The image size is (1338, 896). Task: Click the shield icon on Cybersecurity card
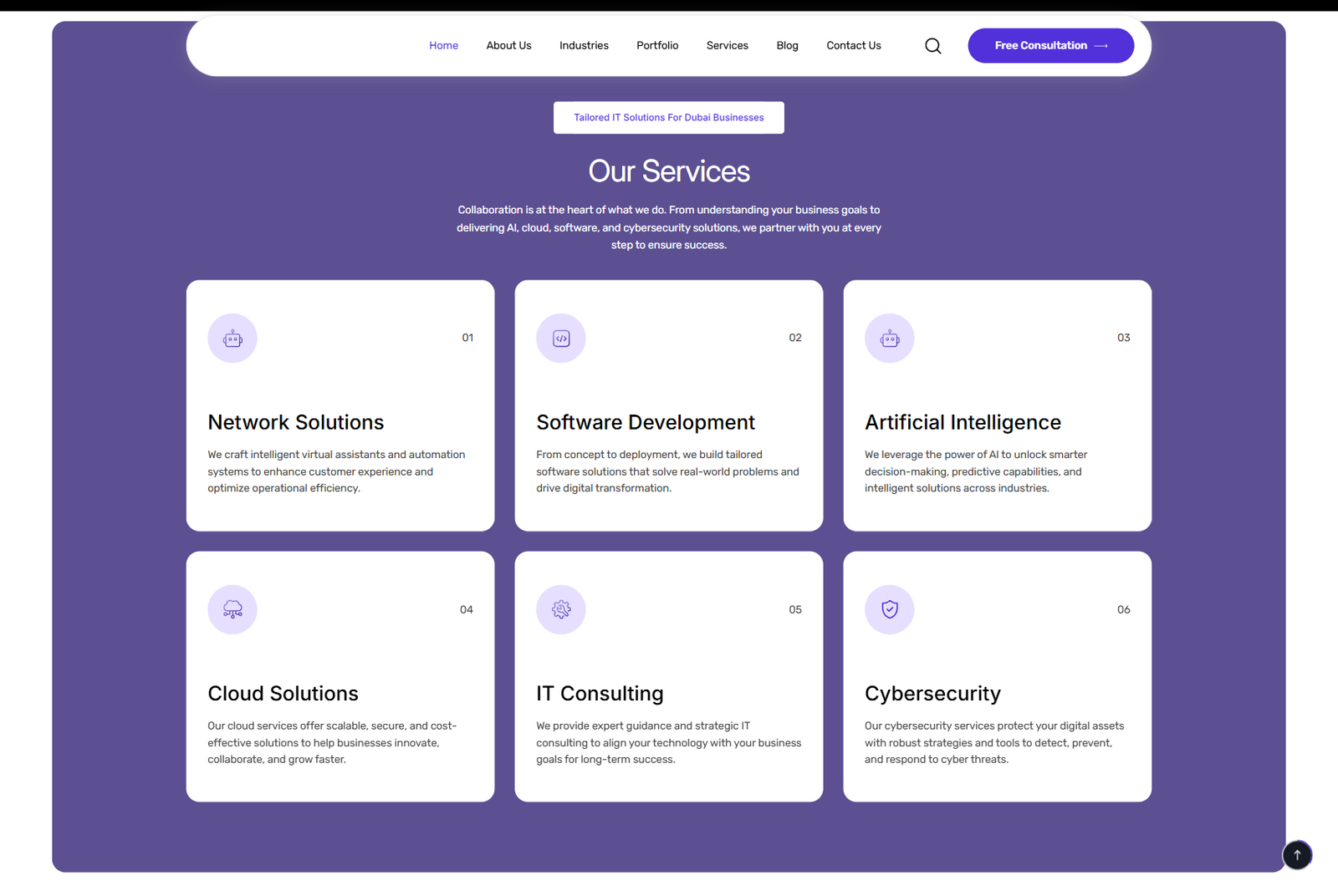click(x=890, y=609)
